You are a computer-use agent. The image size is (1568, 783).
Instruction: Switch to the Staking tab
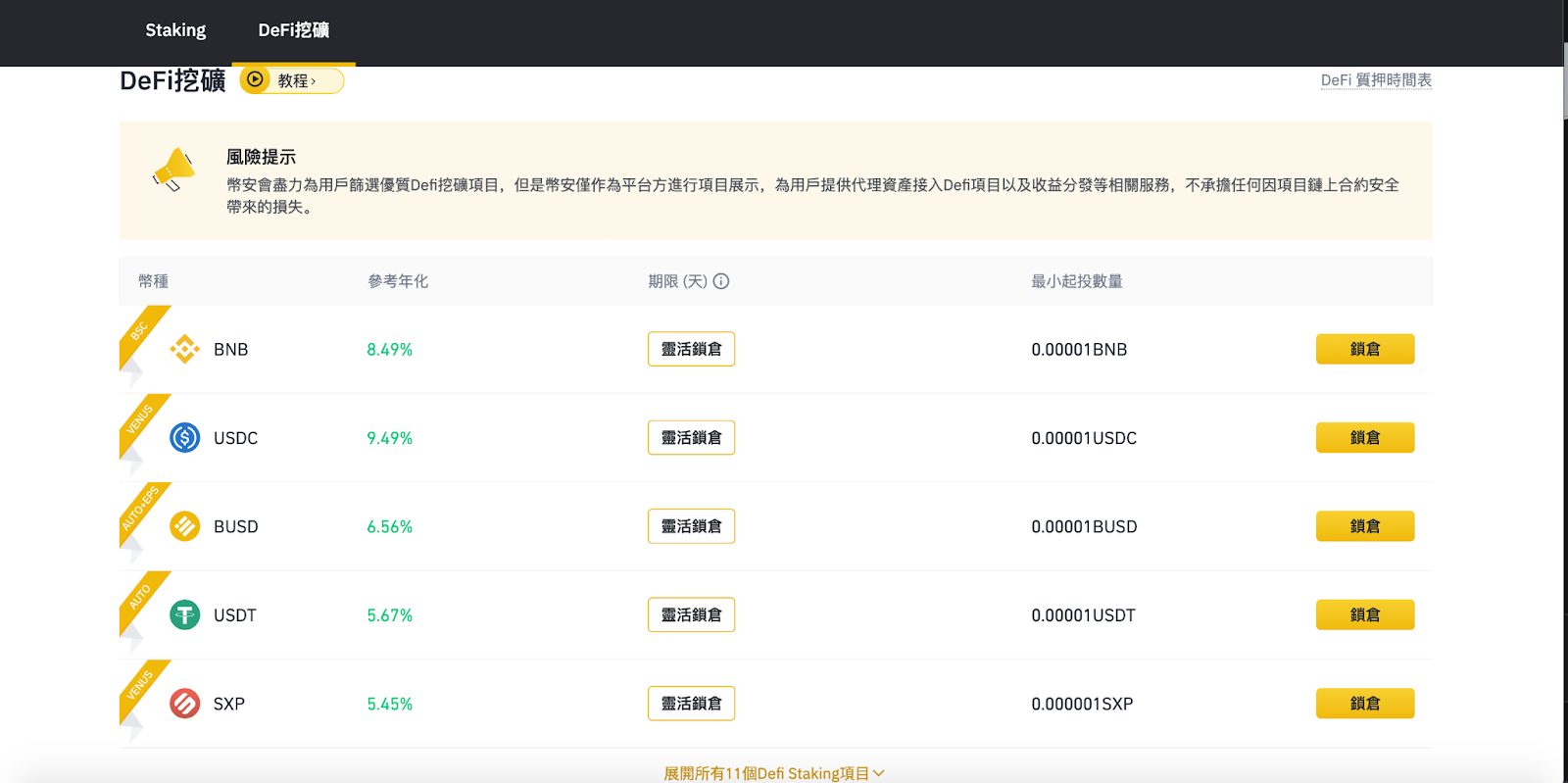point(175,30)
